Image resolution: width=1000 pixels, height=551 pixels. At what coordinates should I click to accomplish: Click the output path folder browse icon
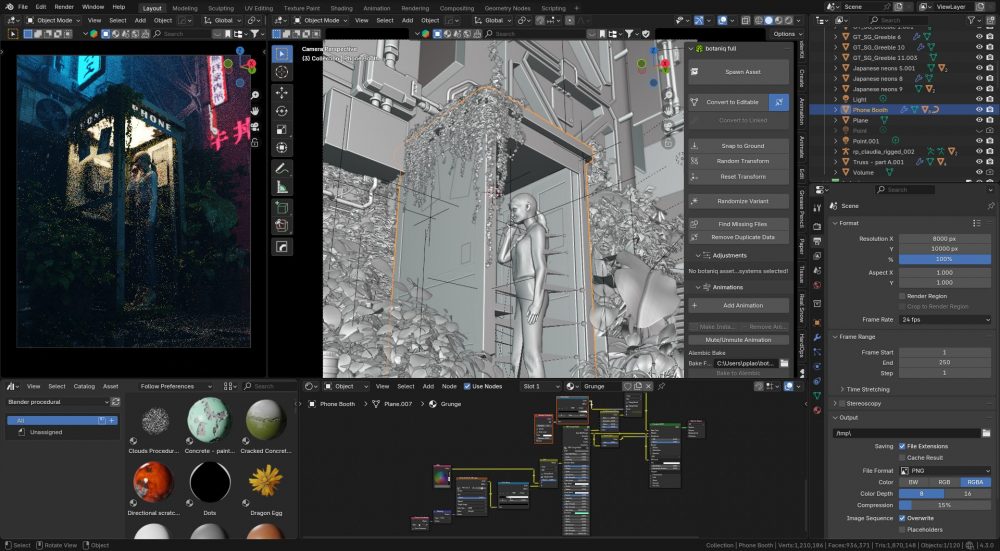coord(986,433)
